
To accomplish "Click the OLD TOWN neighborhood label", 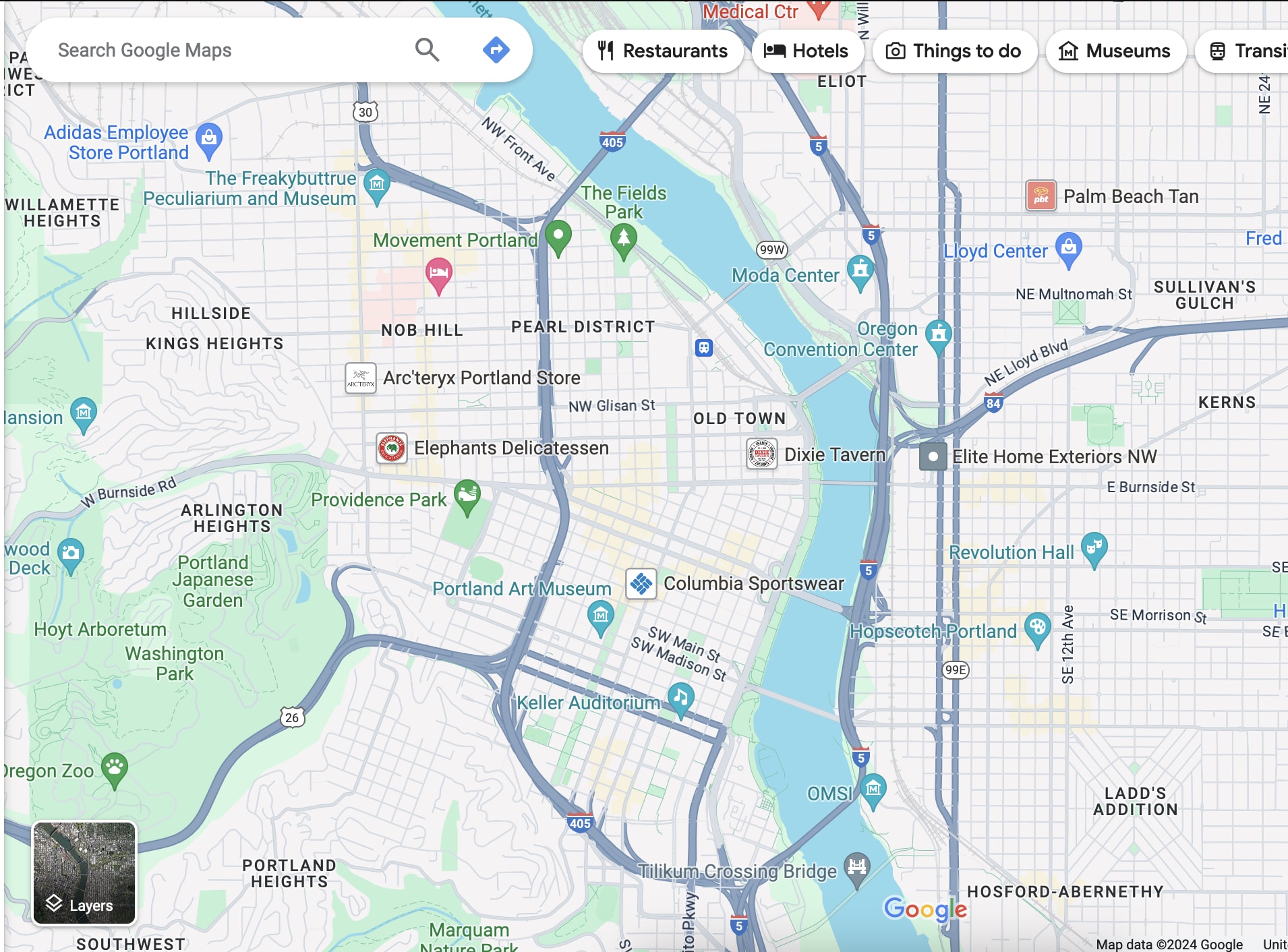I will (x=740, y=419).
